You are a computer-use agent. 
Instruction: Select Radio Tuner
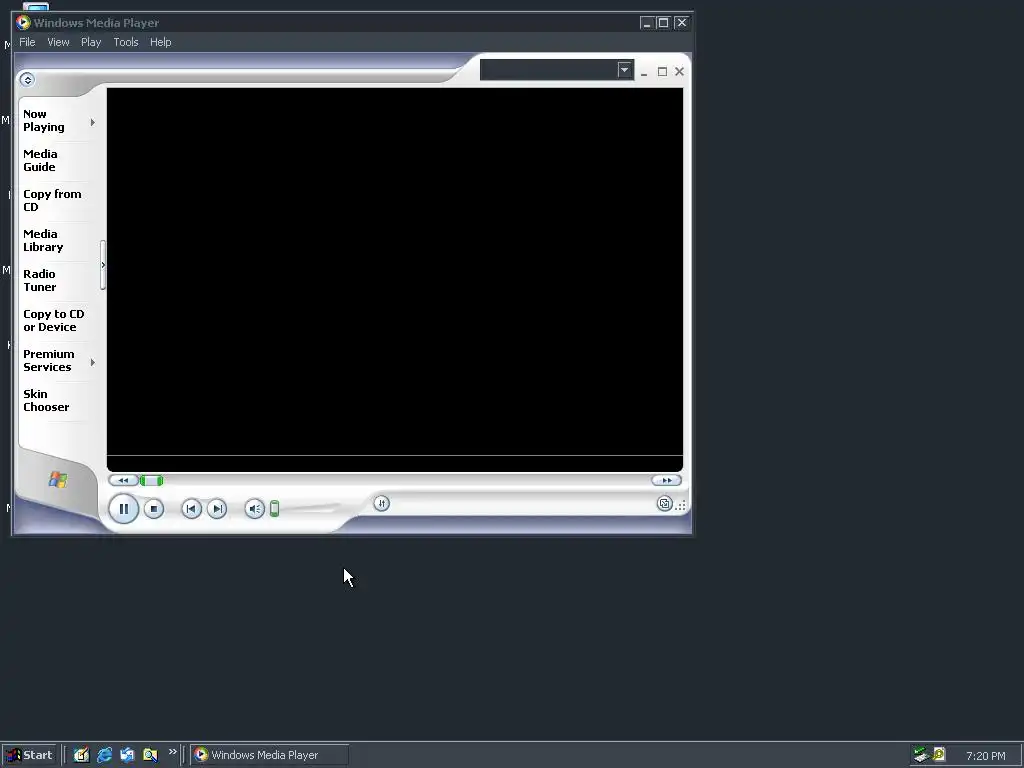coord(40,280)
